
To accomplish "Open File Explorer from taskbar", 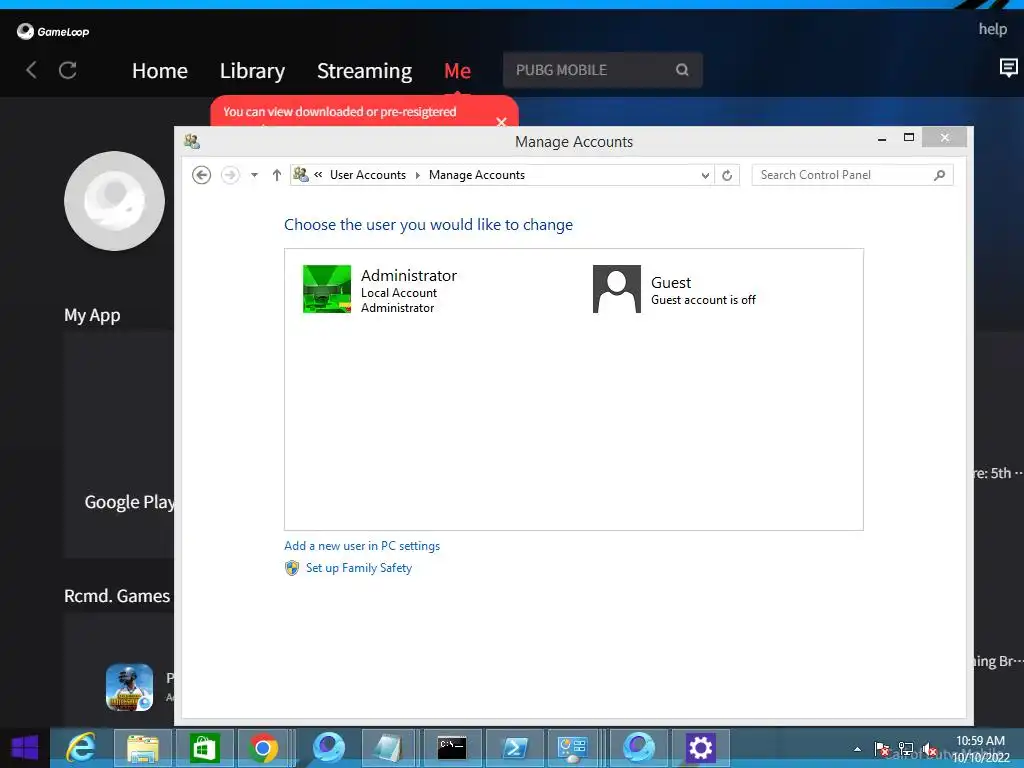I will 142,748.
